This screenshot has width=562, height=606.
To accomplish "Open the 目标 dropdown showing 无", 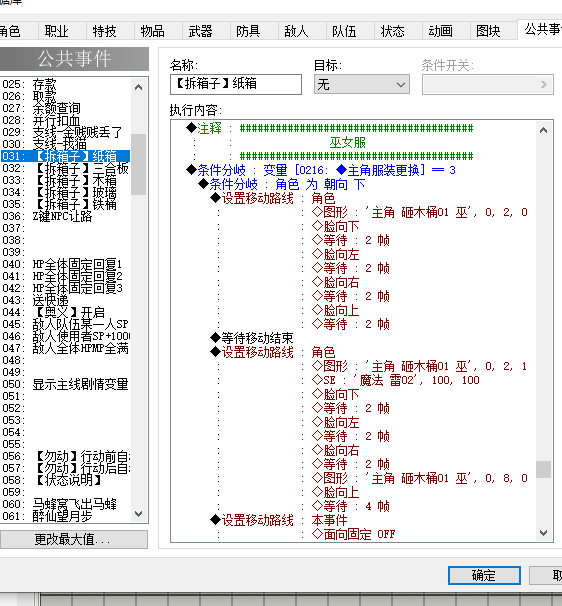I will tap(362, 84).
